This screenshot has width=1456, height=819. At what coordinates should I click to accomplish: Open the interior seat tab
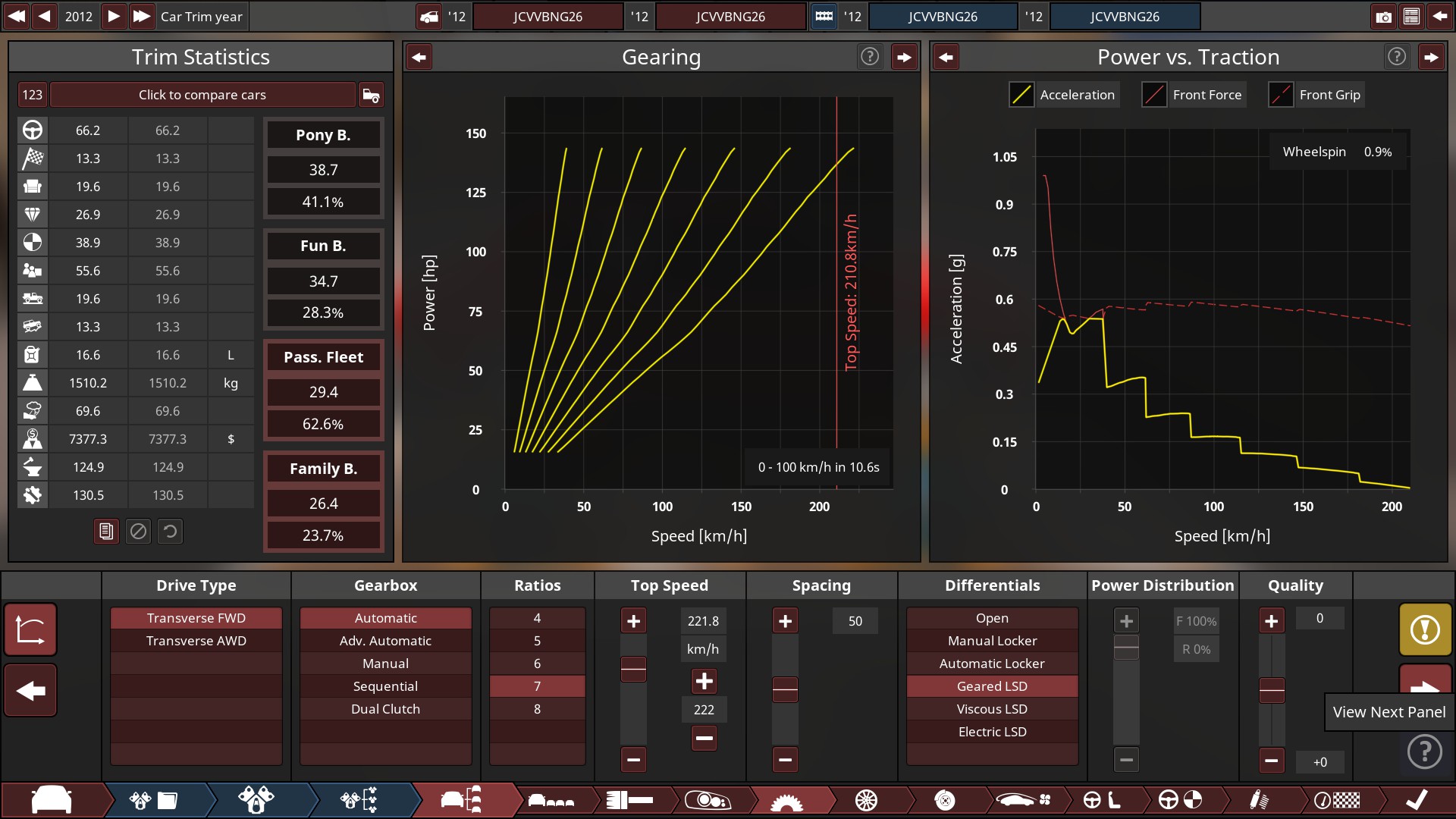pos(1103,800)
